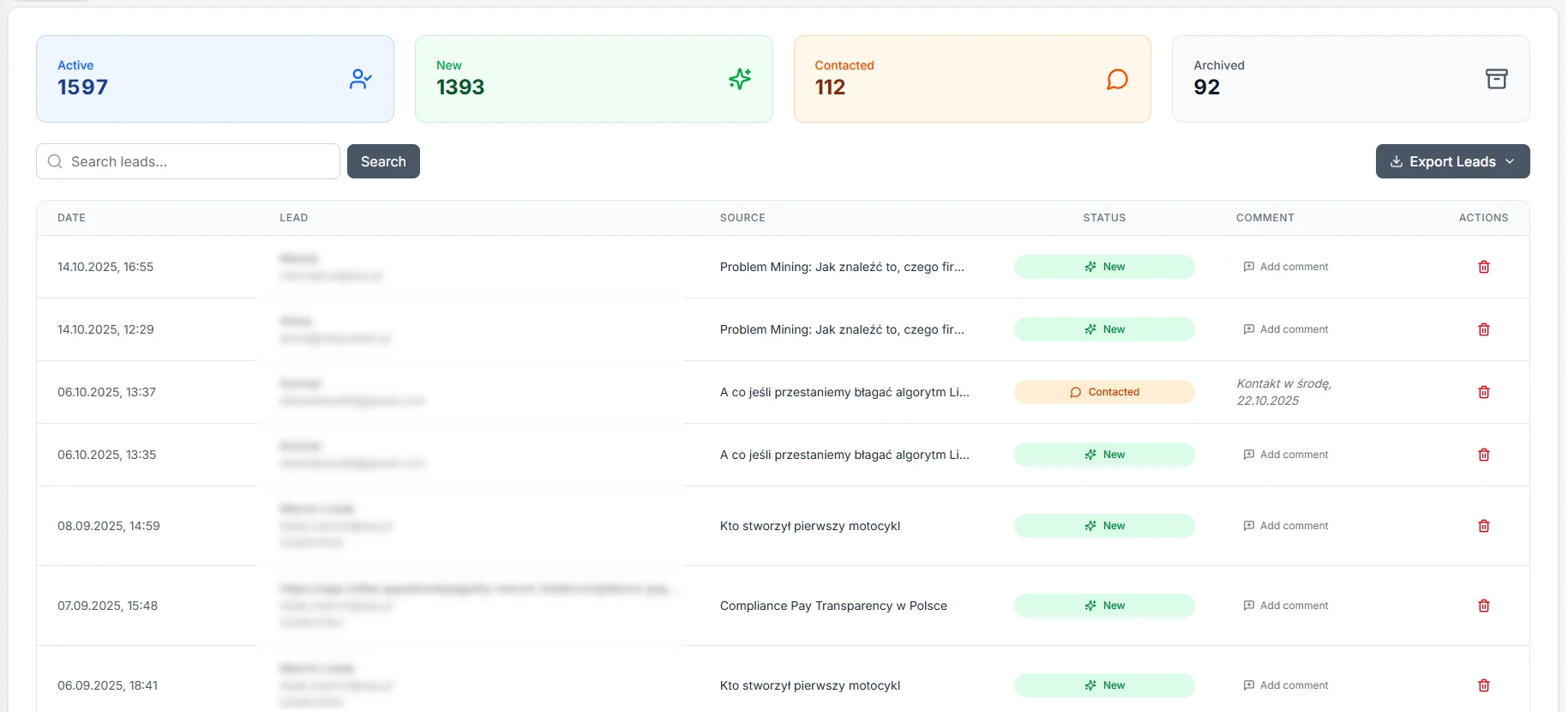Viewport: 1568px width, 712px height.
Task: Filter by the Archived 92 card
Action: [1349, 79]
